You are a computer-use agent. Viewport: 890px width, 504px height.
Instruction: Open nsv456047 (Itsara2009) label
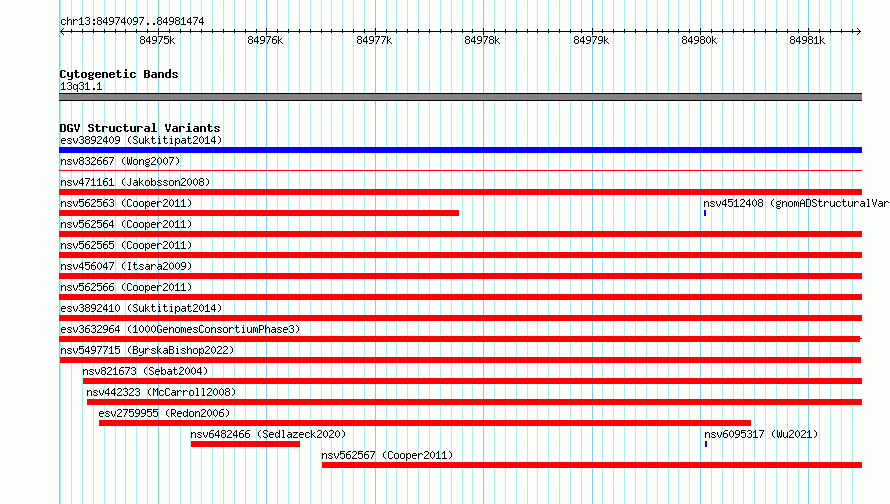click(x=126, y=266)
